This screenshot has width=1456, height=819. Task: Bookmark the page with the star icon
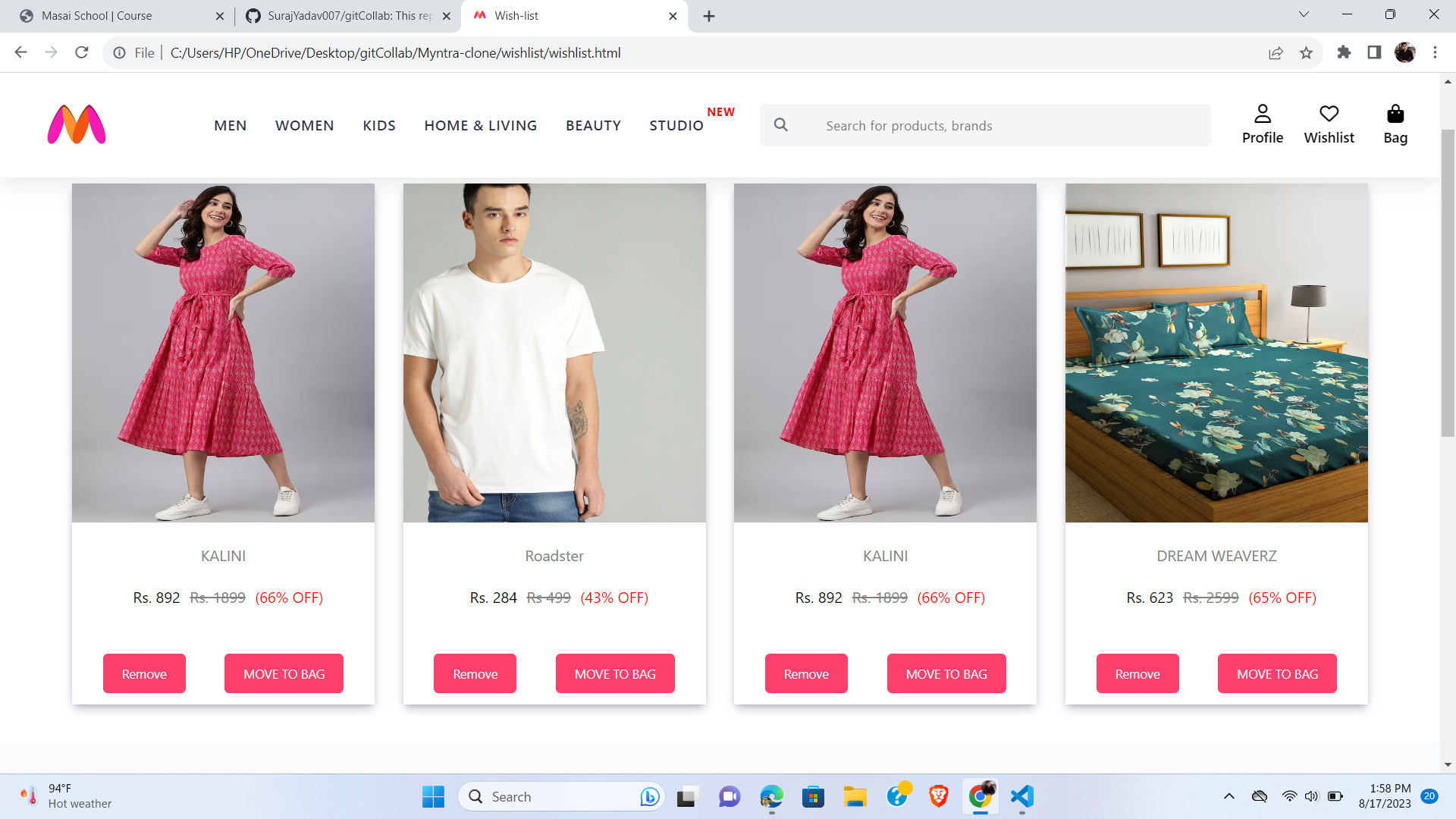(x=1306, y=52)
